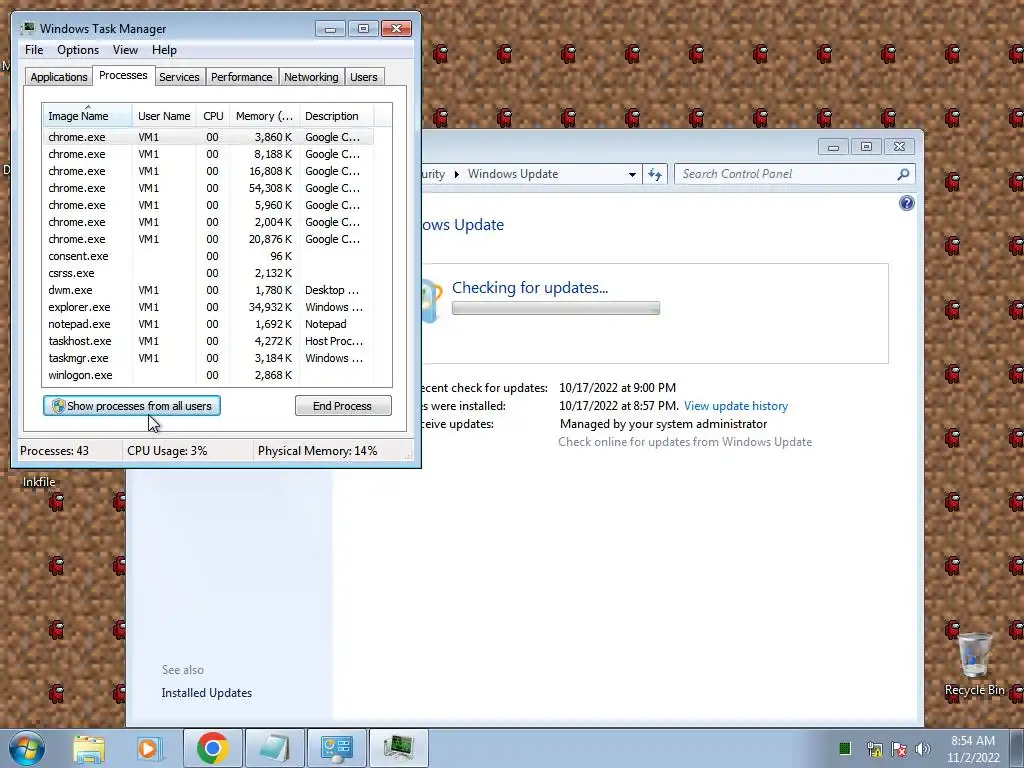Open the File menu in Task Manager
This screenshot has height=768, width=1024.
[x=34, y=50]
